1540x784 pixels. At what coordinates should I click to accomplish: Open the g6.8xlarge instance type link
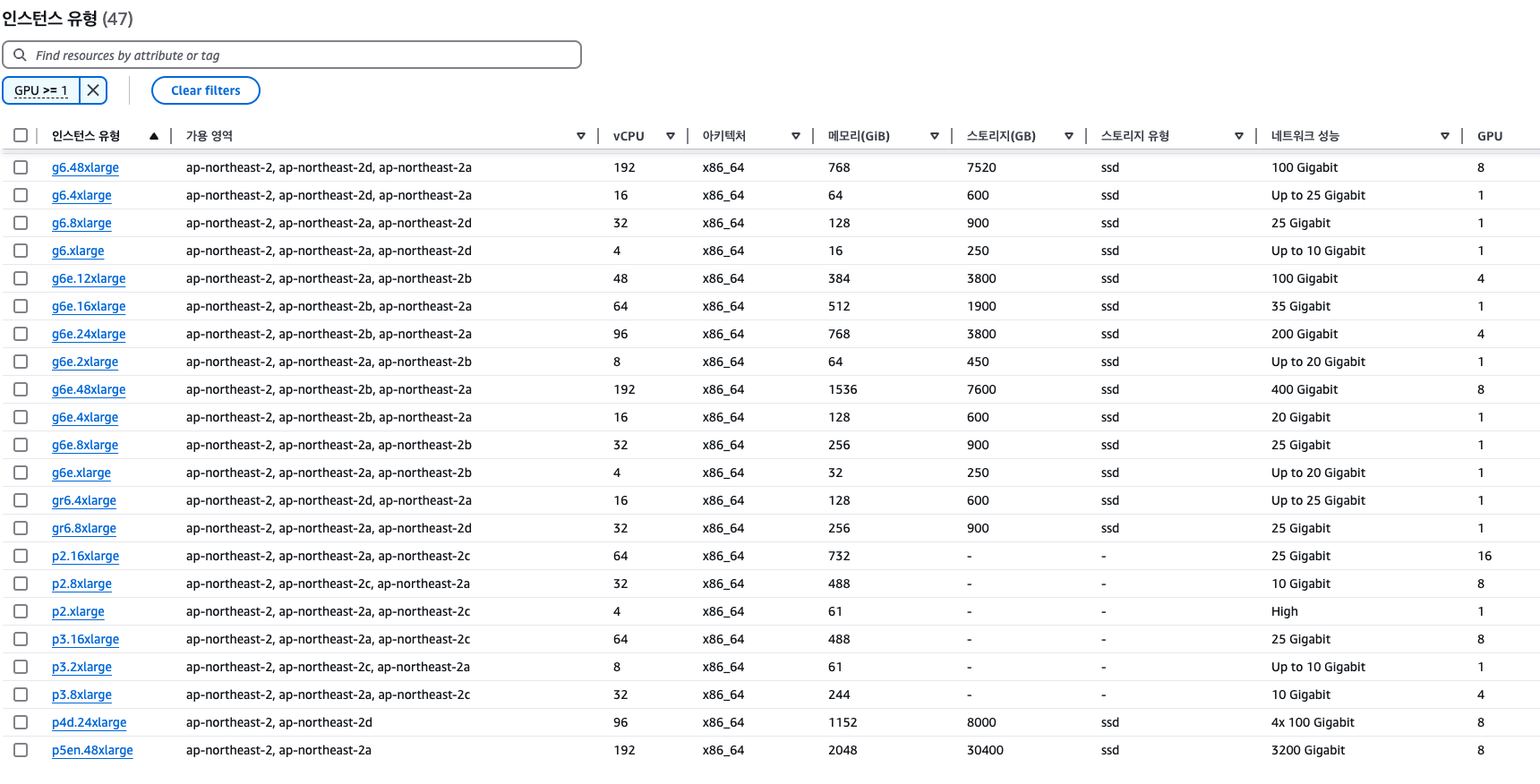[x=81, y=223]
